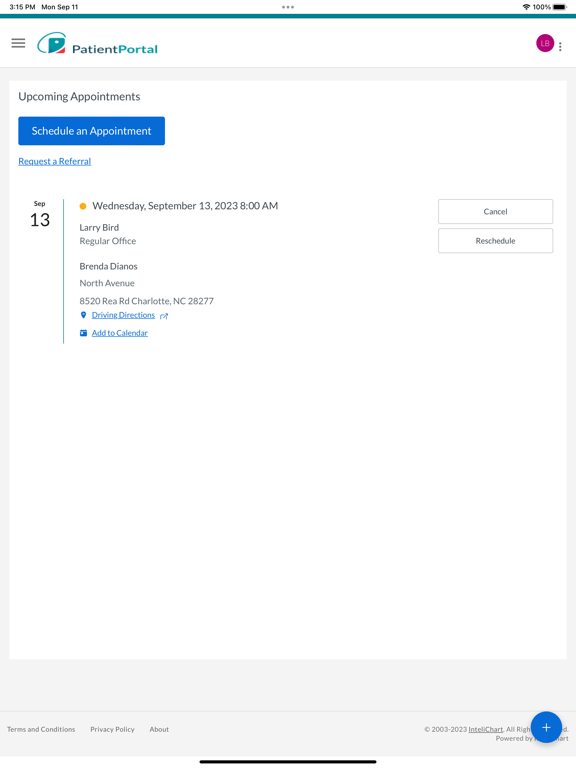Image resolution: width=576 pixels, height=768 pixels.
Task: Click the Regular Office appointment type
Action: pos(108,241)
